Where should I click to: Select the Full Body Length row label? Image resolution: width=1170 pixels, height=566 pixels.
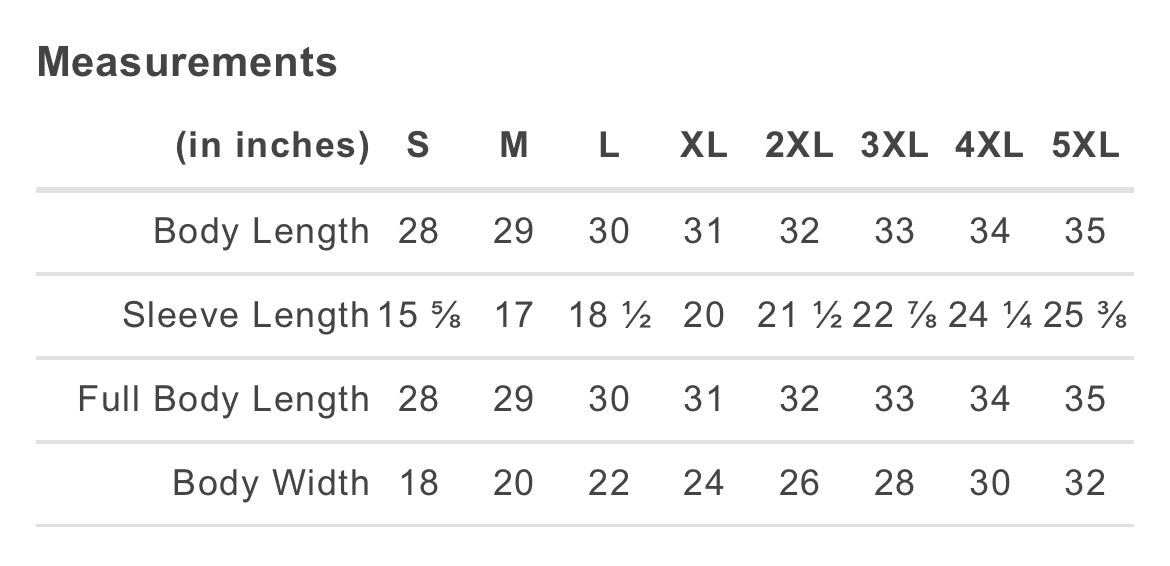224,399
